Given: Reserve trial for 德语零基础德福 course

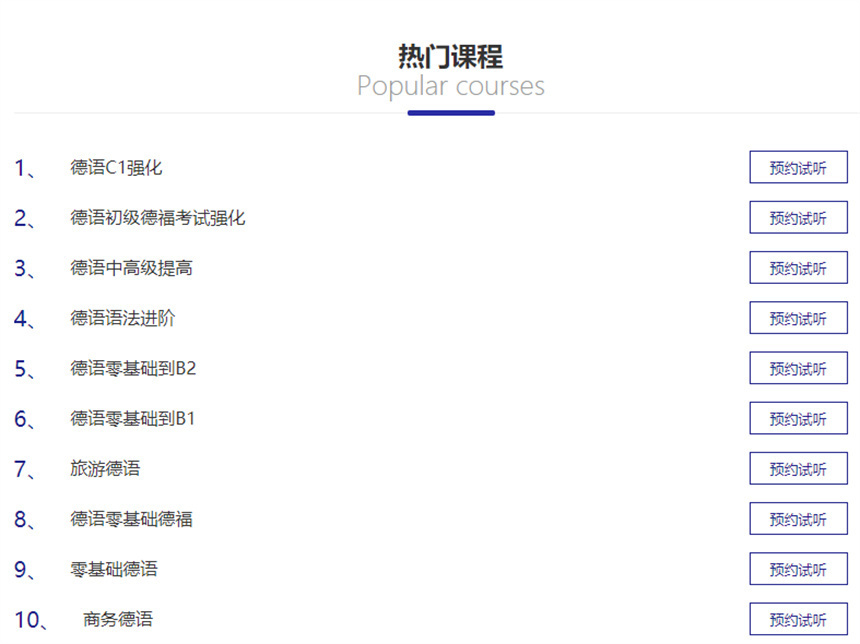Looking at the screenshot, I should click(x=798, y=519).
